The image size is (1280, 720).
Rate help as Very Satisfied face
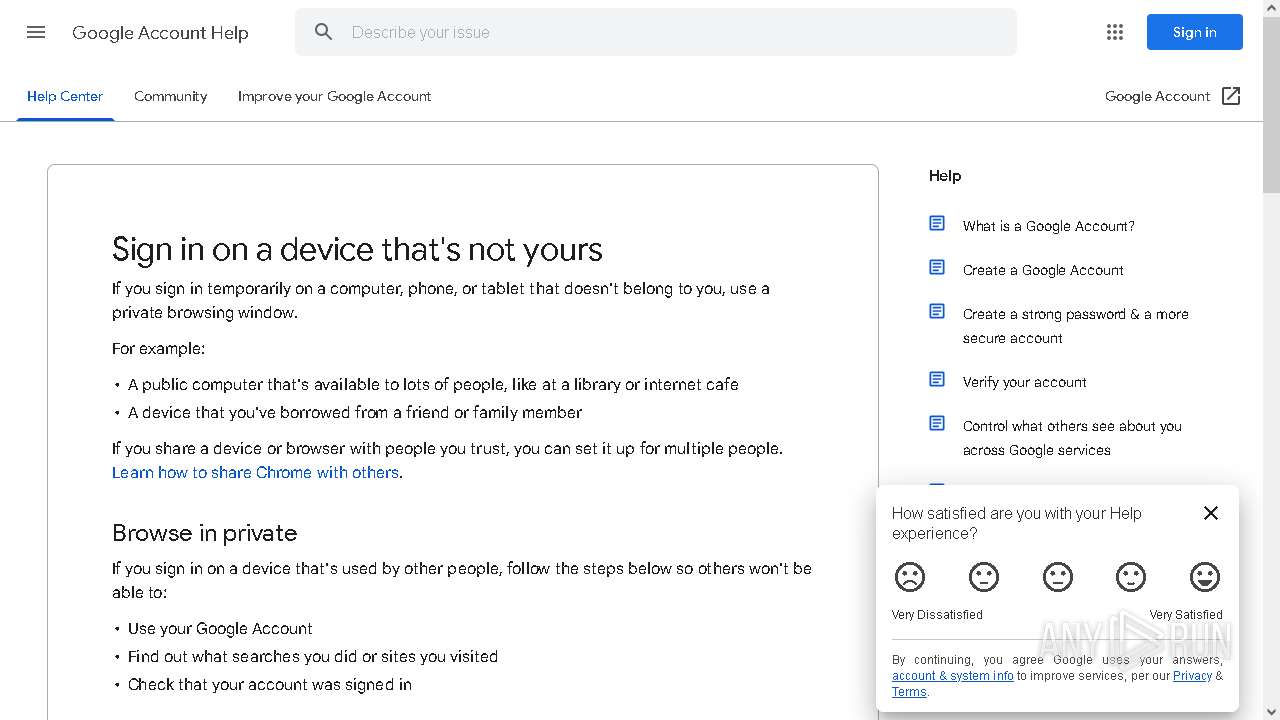[1205, 577]
